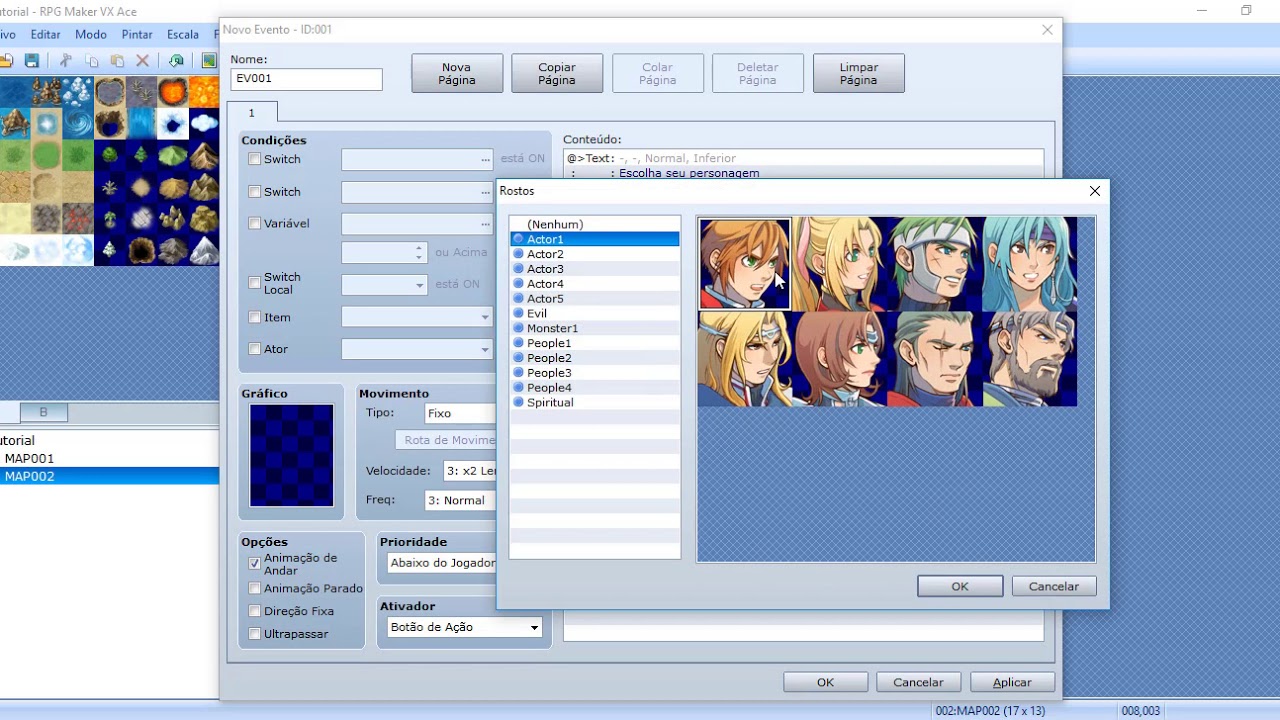Open the first Switch selector ellipsis field
The height and width of the screenshot is (720, 1280).
click(x=417, y=159)
